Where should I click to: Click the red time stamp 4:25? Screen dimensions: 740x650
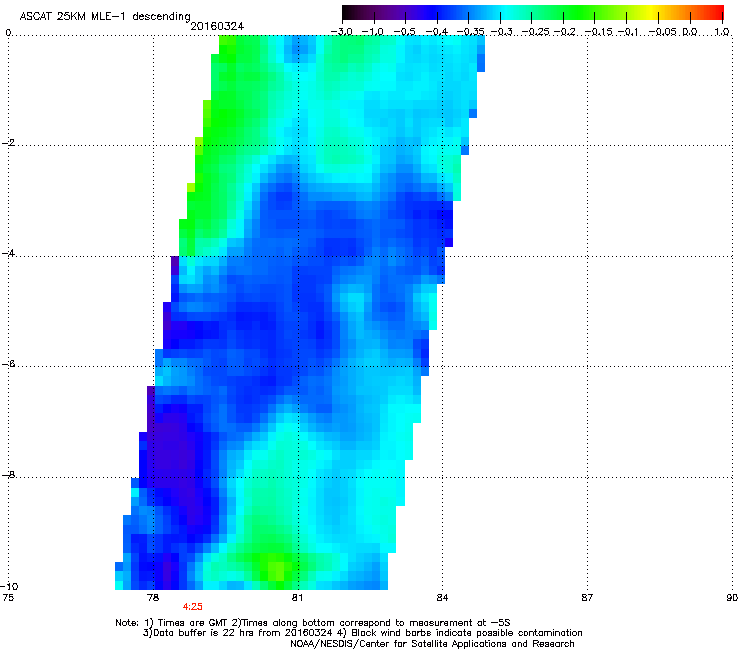pyautogui.click(x=193, y=607)
